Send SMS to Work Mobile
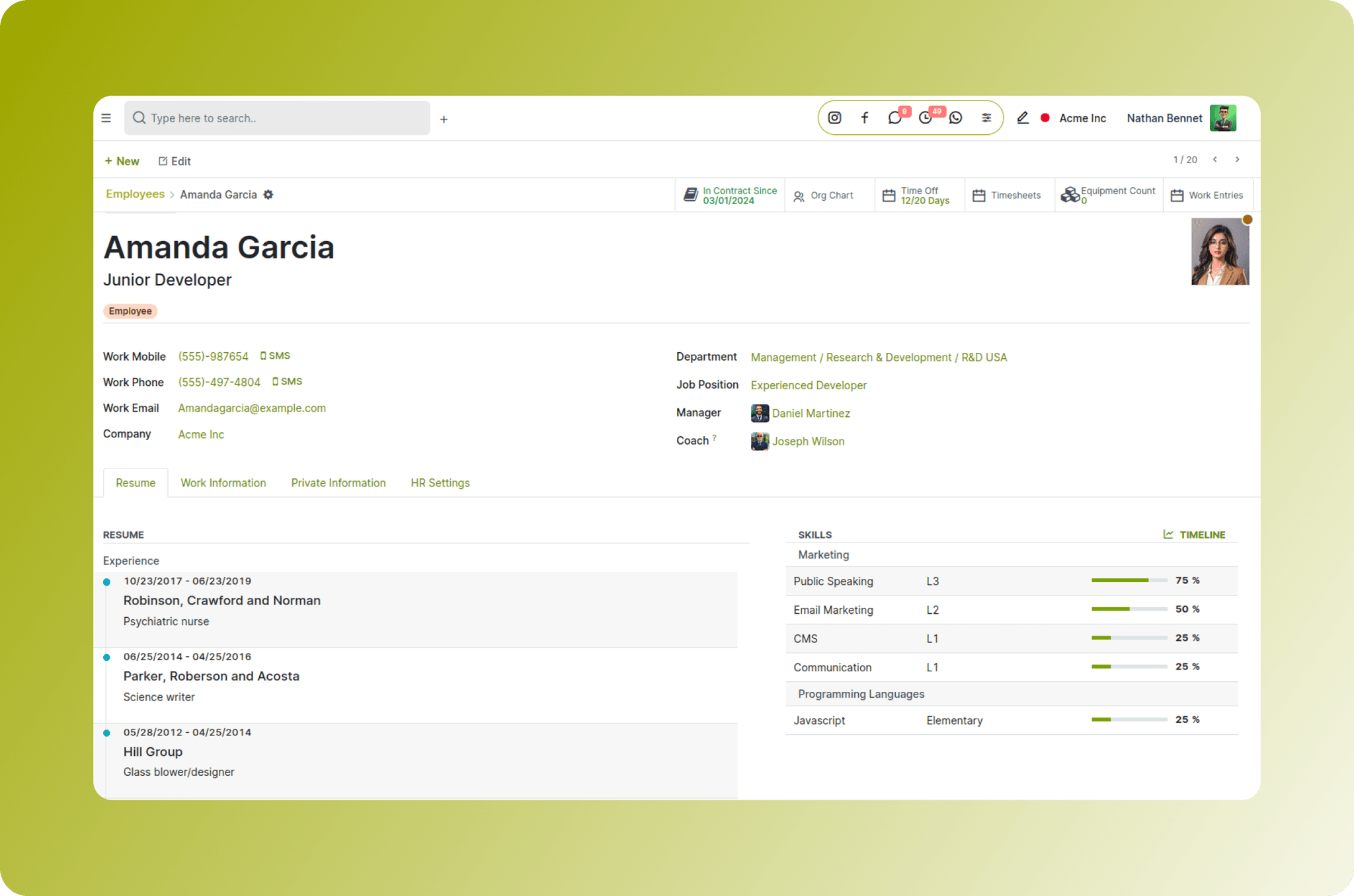This screenshot has width=1354, height=896. [x=275, y=356]
